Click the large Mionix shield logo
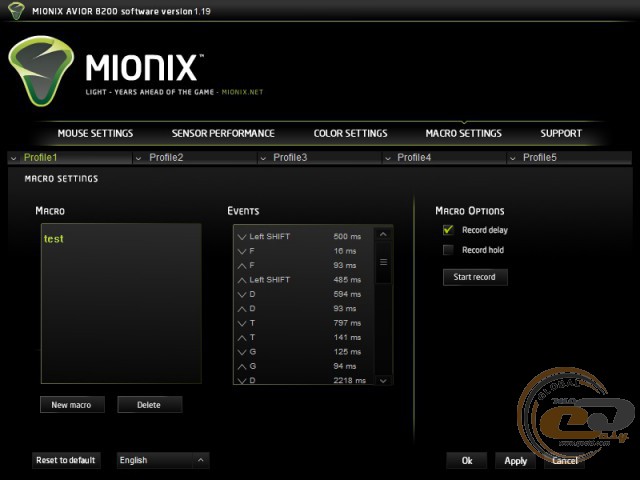640x480 pixels. [x=41, y=71]
